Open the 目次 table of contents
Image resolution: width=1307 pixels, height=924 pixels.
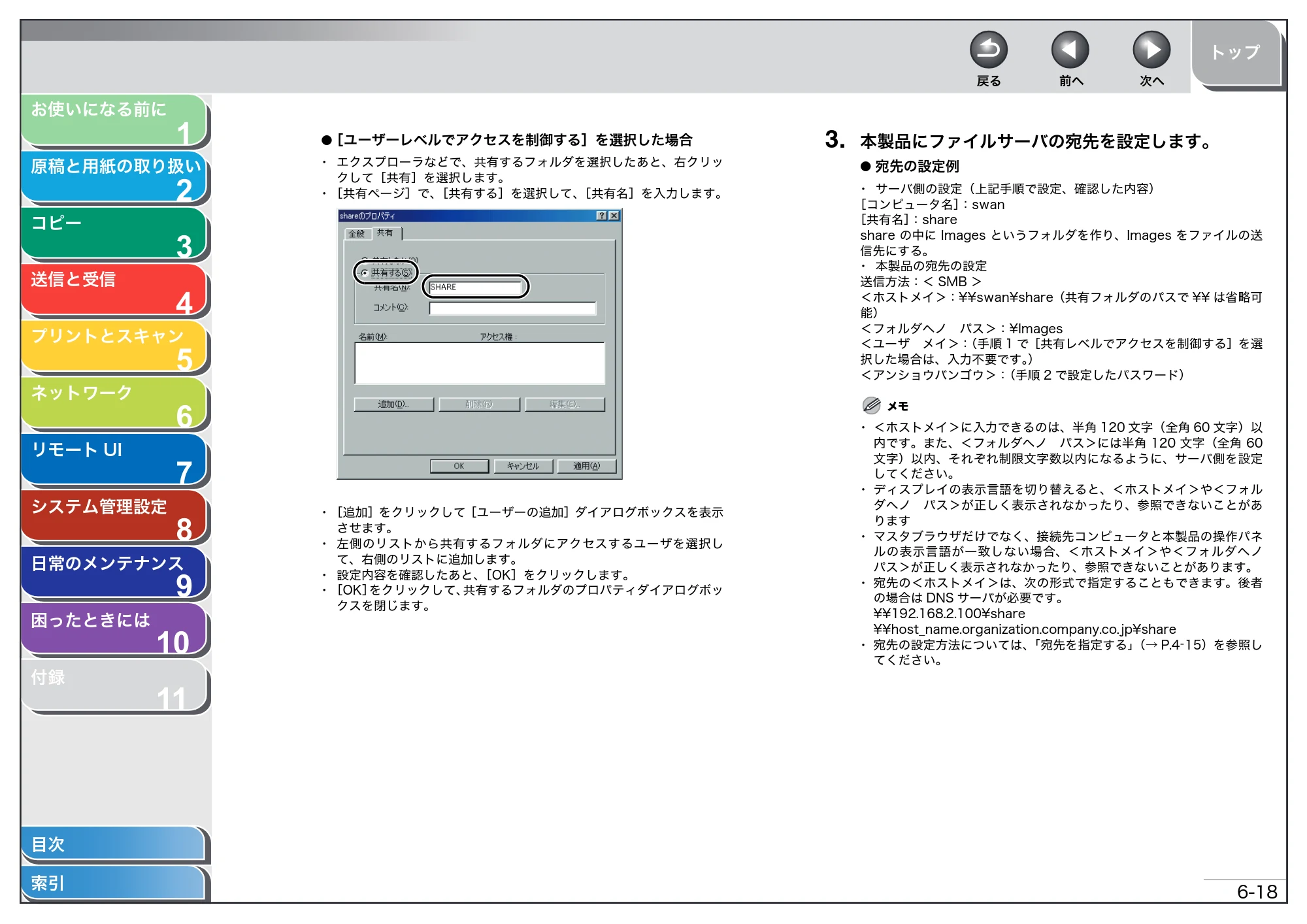click(x=113, y=844)
